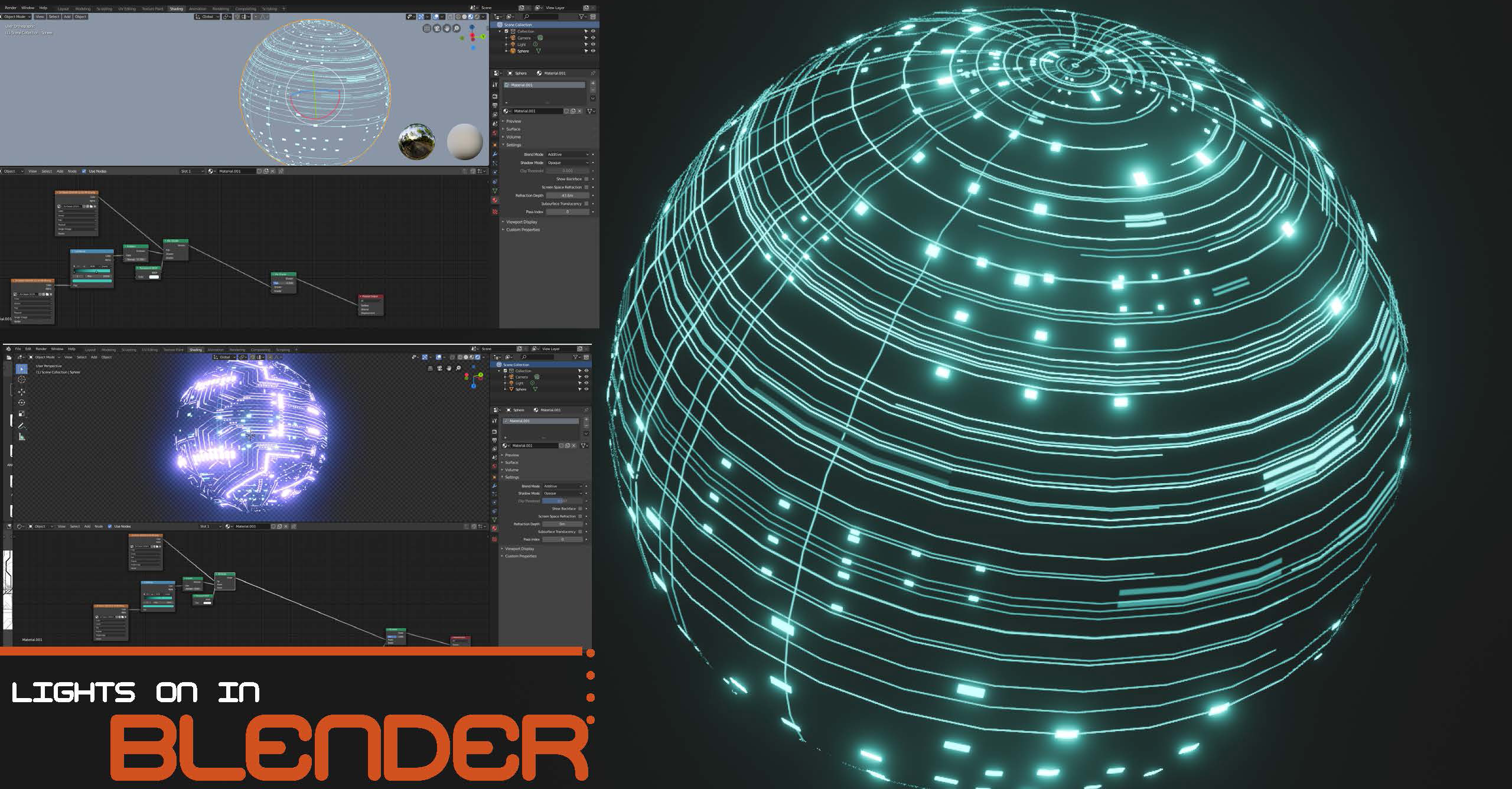This screenshot has height=789, width=1512.
Task: Click camera view icon in upper viewport
Action: click(x=436, y=28)
